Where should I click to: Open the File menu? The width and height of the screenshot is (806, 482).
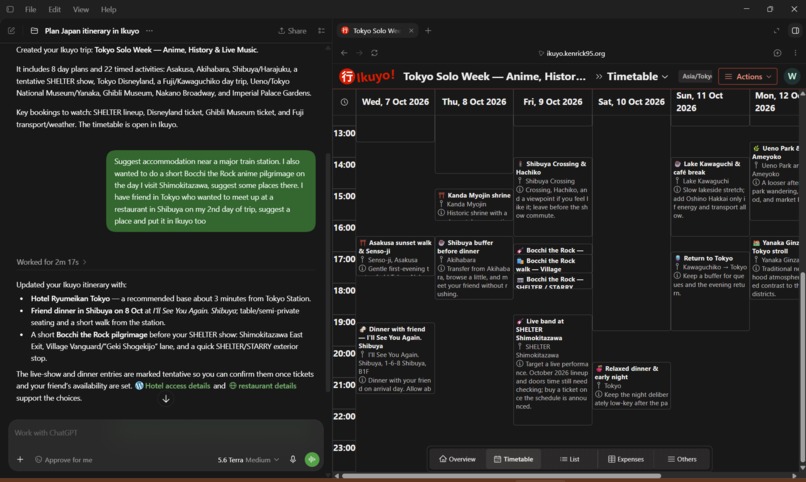31,9
